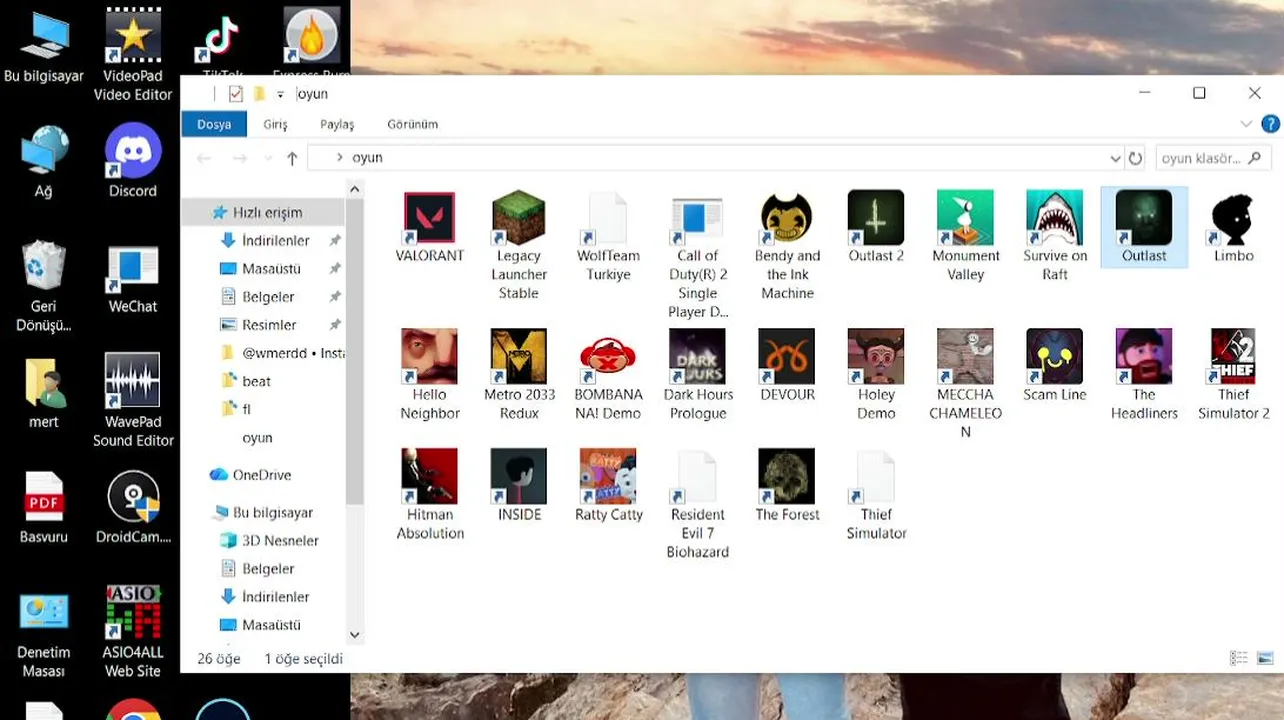Select the WeChat desktop shortcut
Viewport: 1284px width, 720px height.
[x=133, y=279]
